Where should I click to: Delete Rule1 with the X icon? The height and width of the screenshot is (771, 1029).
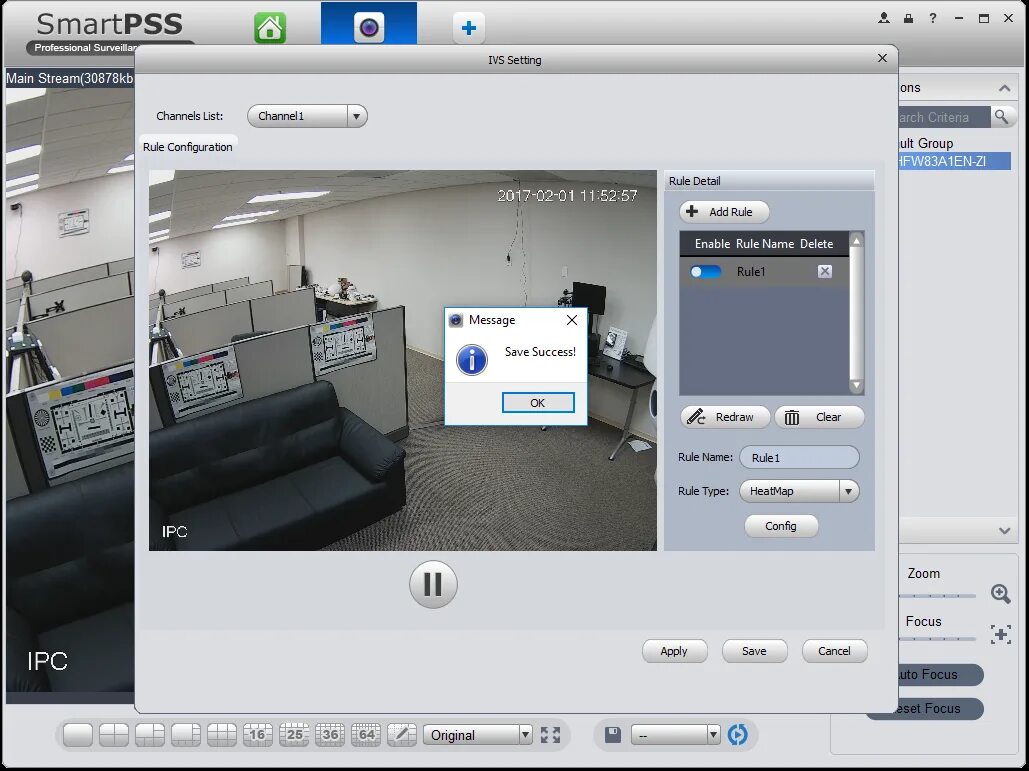coord(825,272)
